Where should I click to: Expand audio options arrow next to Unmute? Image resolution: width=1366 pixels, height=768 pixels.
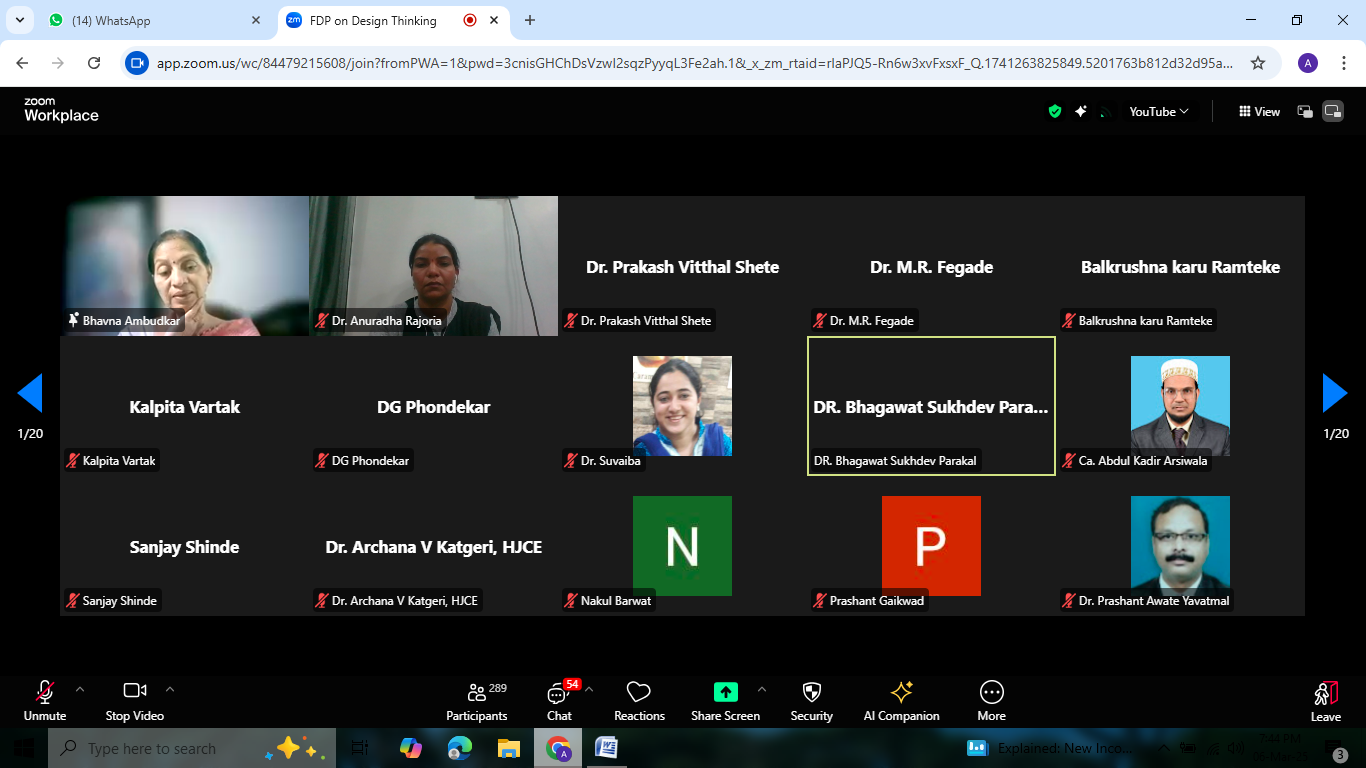(80, 689)
